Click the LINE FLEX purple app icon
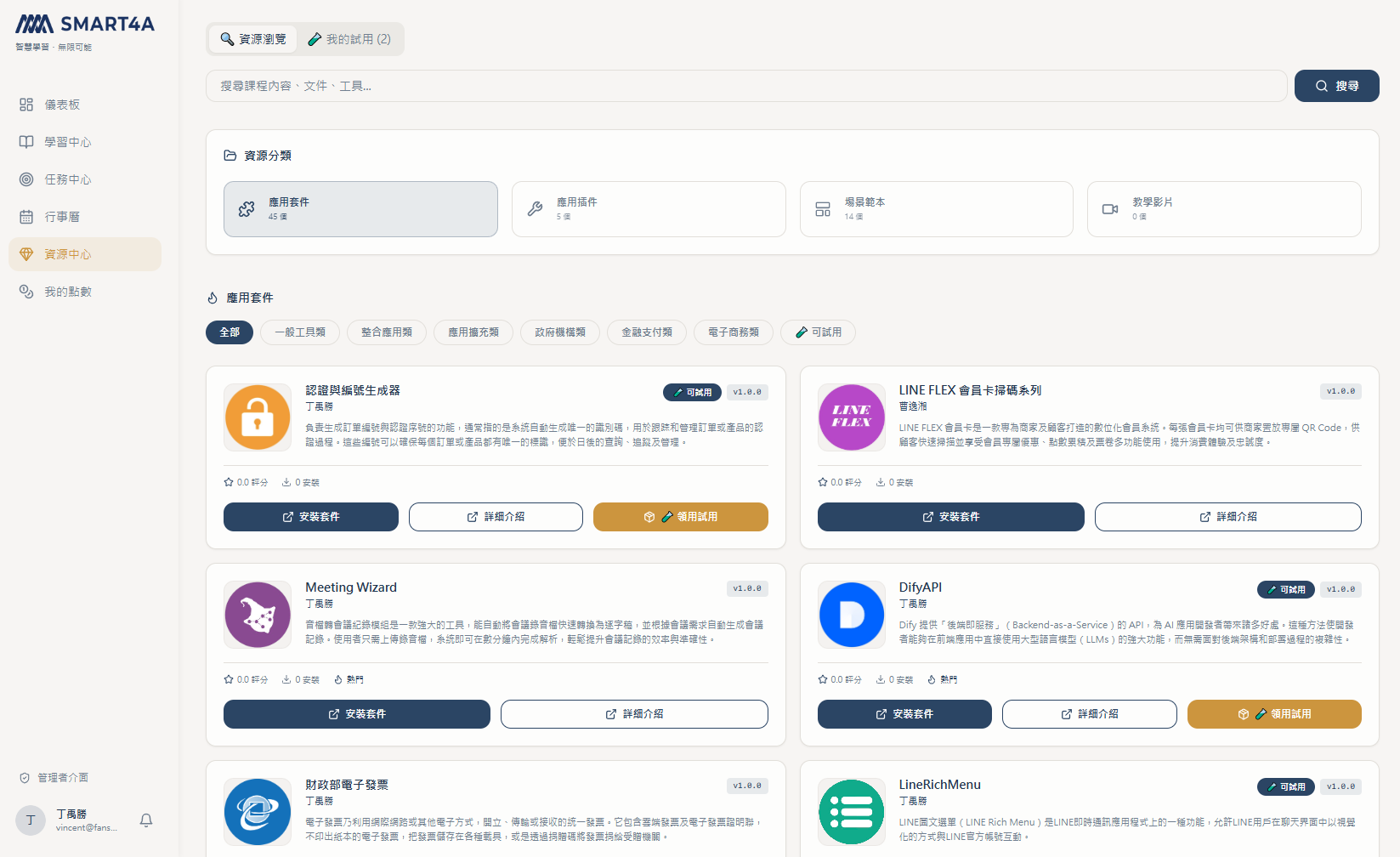 tap(851, 417)
